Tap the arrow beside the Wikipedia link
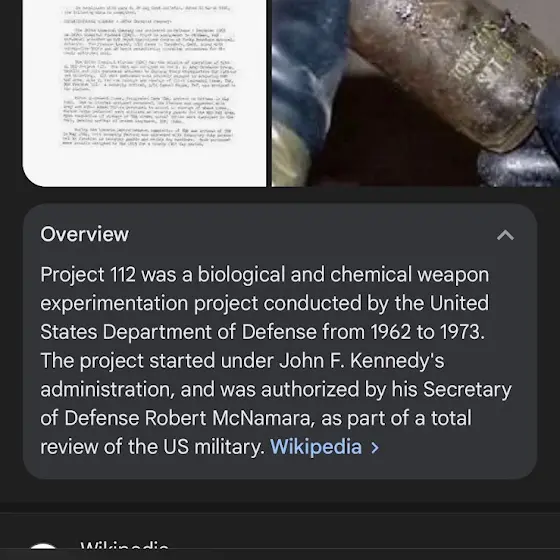 pyautogui.click(x=375, y=448)
